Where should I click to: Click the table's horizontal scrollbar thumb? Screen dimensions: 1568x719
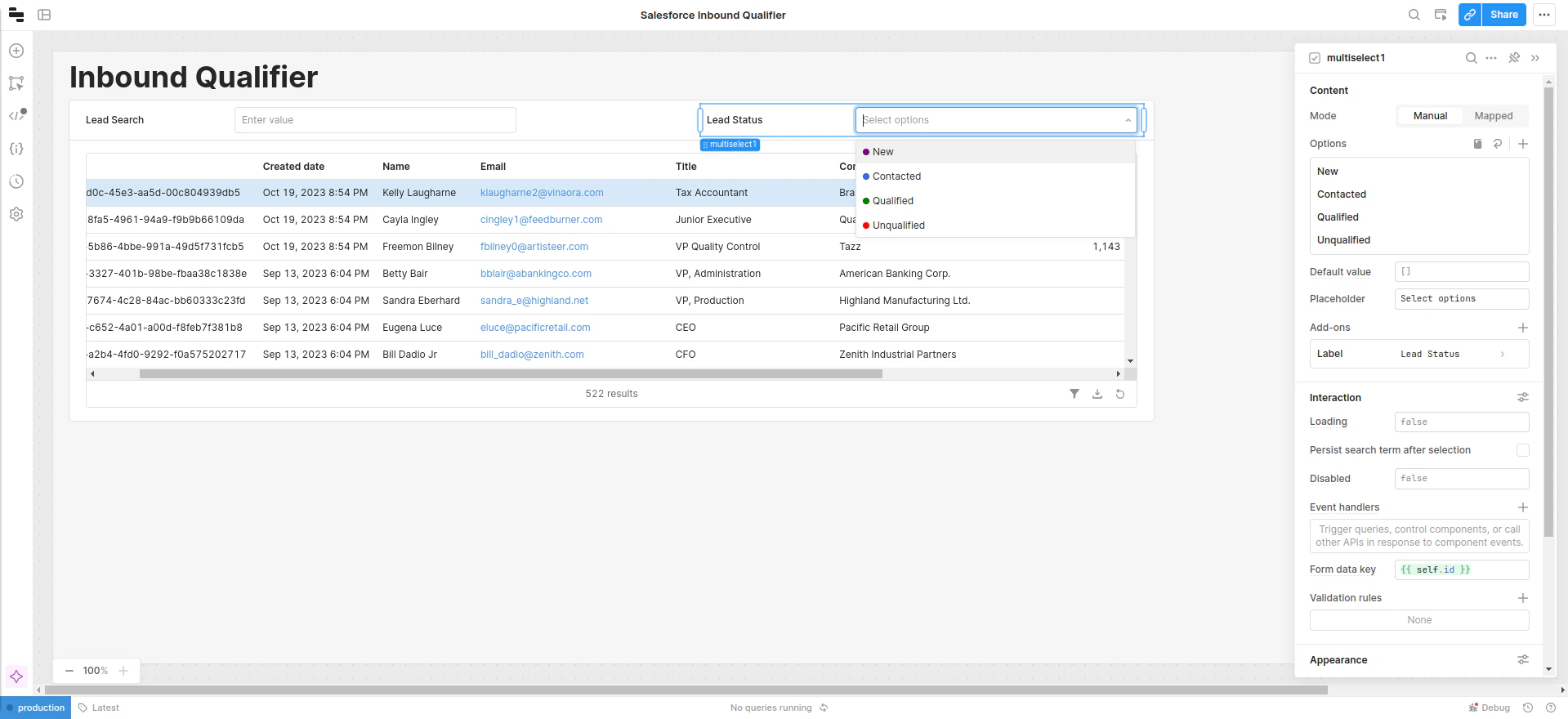click(x=511, y=374)
